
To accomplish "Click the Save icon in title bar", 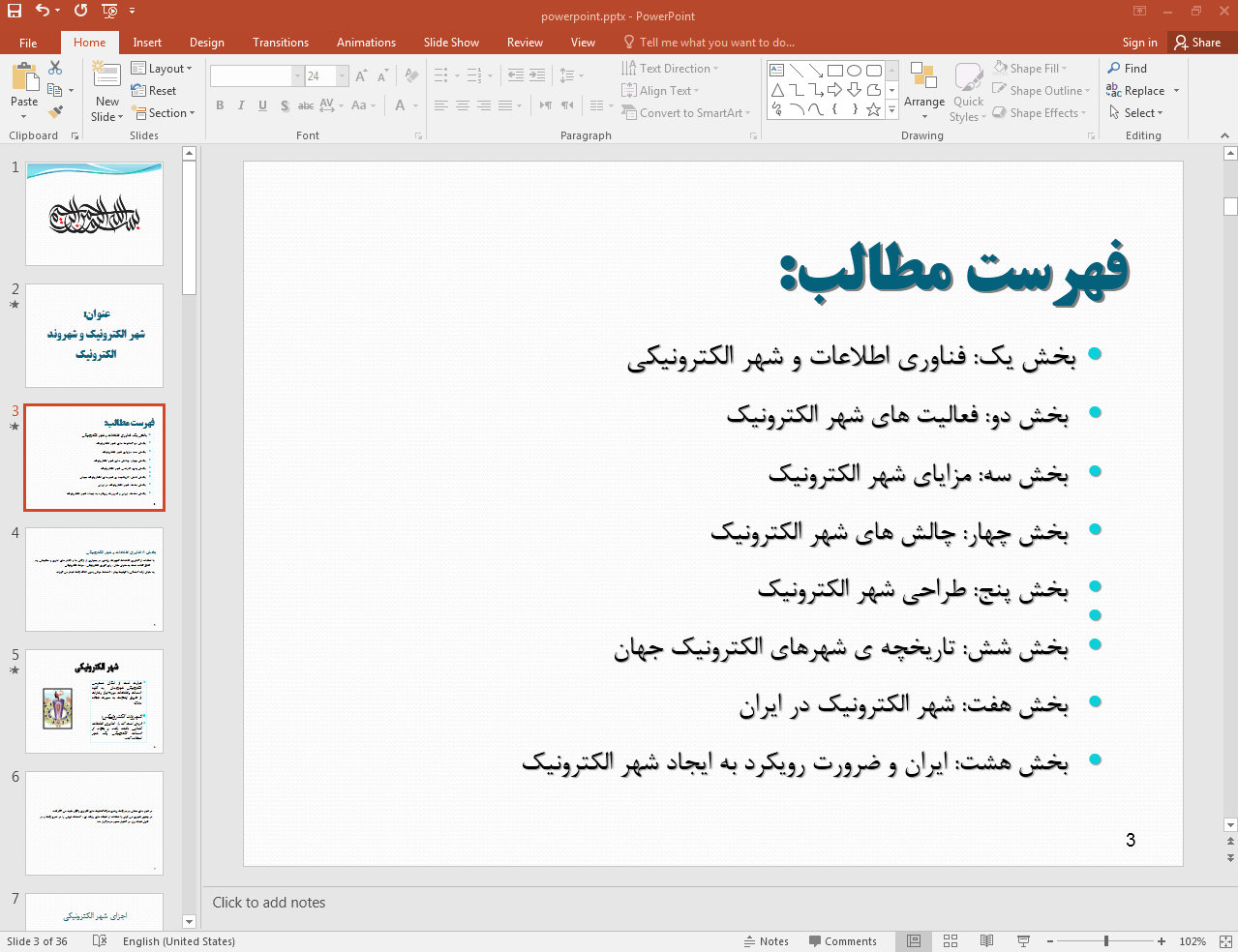I will point(15,11).
